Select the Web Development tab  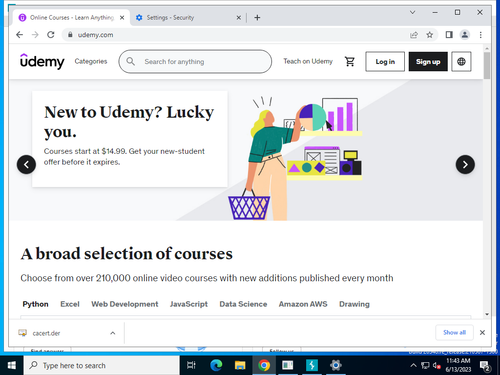pyautogui.click(x=125, y=304)
